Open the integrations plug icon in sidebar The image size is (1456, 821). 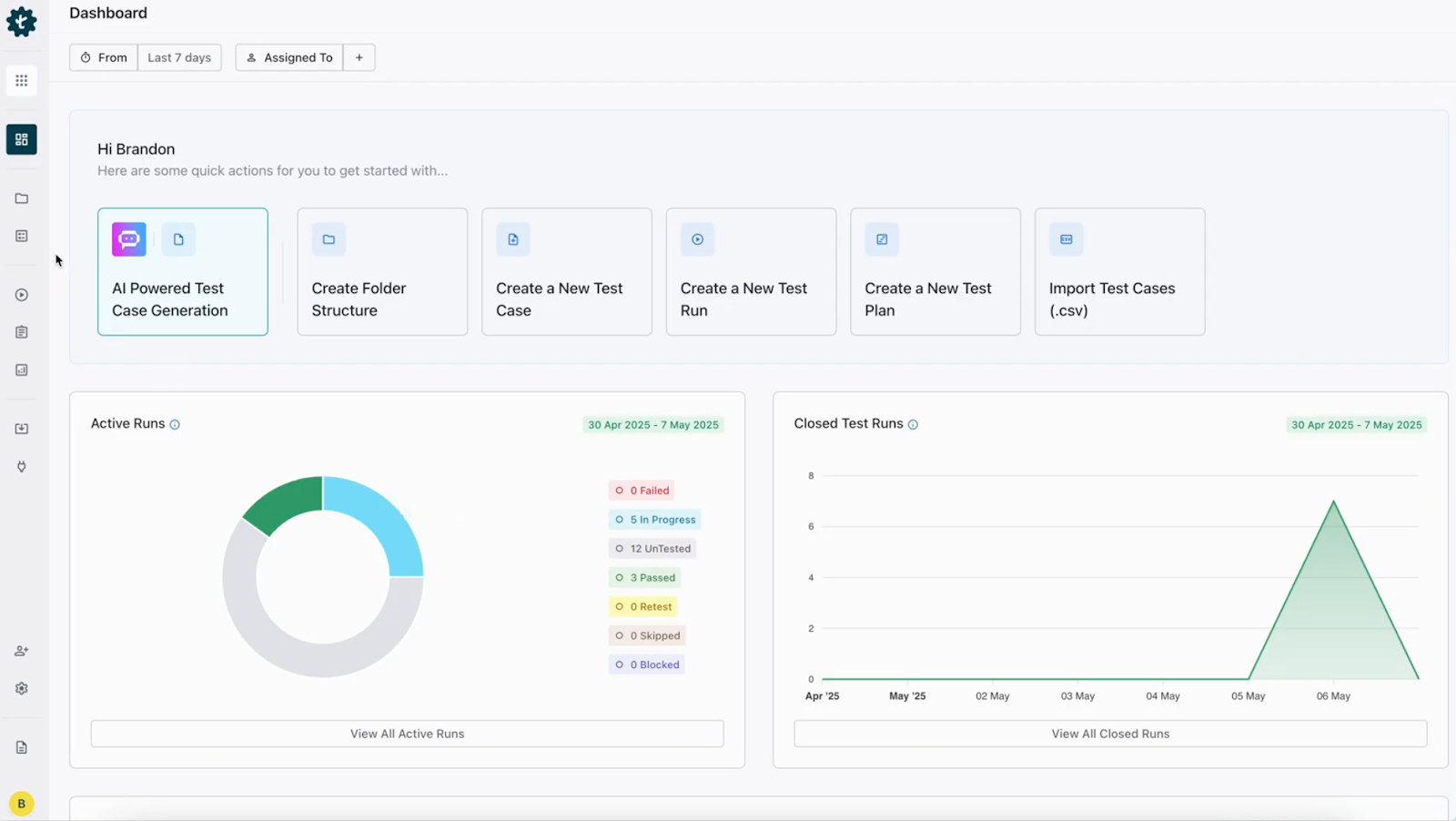[21, 466]
